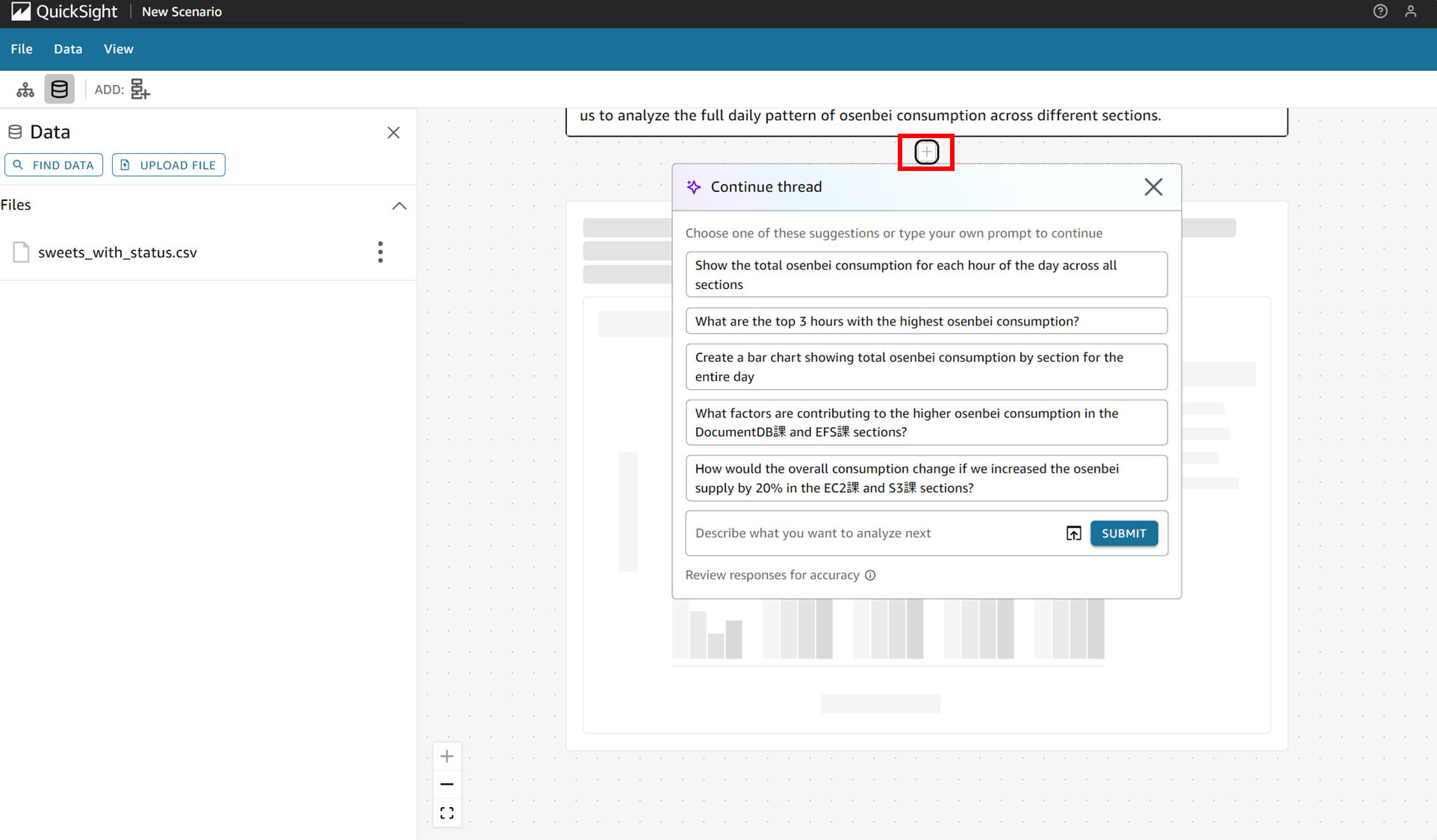Viewport: 1437px width, 840px height.
Task: Click the ADD block toolbar icon
Action: pos(140,89)
